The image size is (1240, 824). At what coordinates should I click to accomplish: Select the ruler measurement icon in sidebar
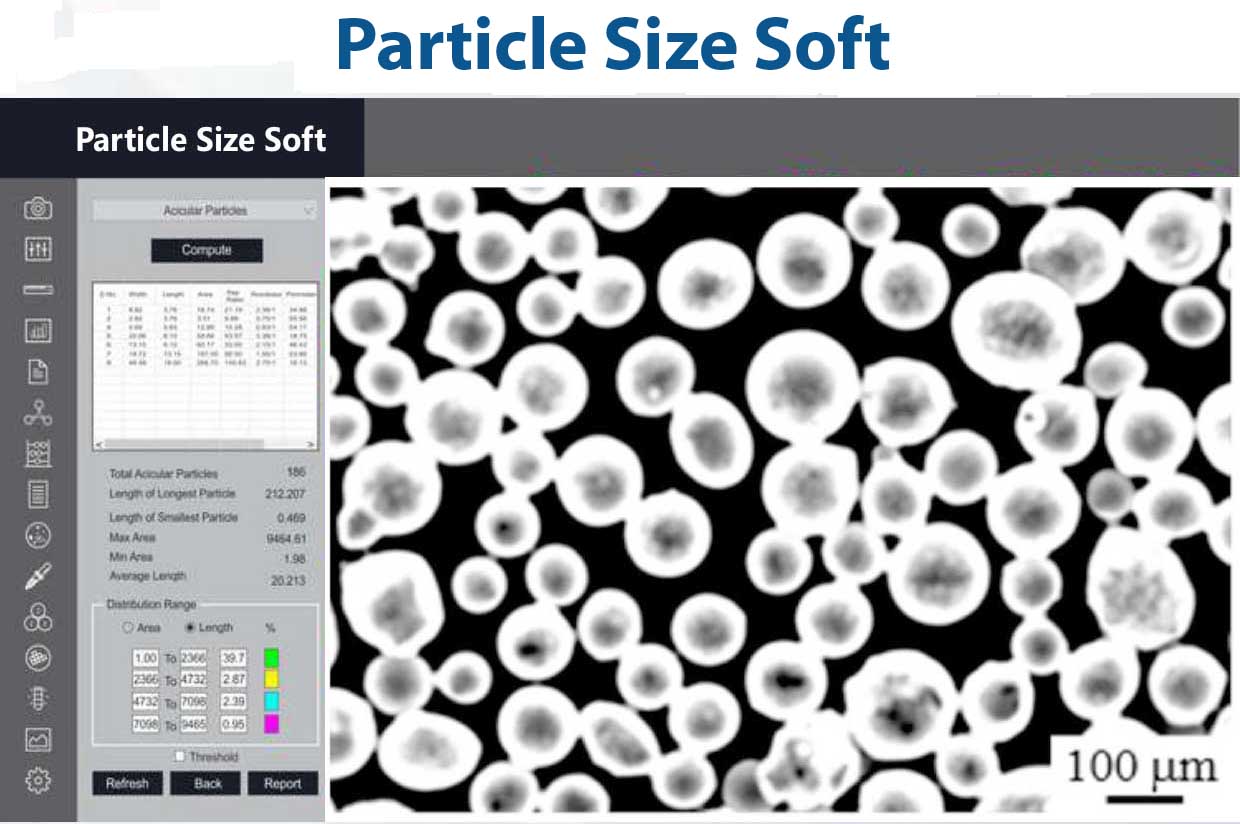coord(38,290)
